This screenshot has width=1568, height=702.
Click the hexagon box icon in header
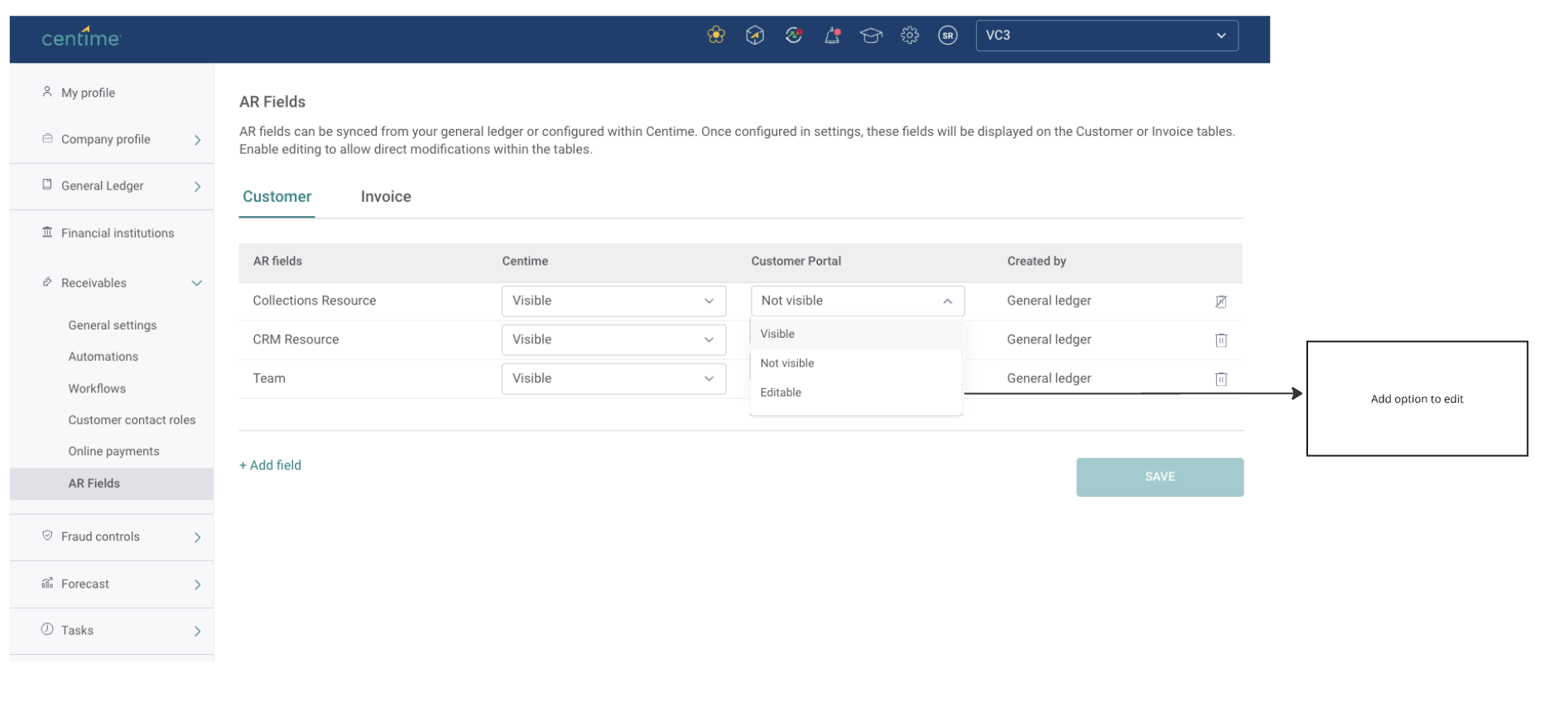755,36
